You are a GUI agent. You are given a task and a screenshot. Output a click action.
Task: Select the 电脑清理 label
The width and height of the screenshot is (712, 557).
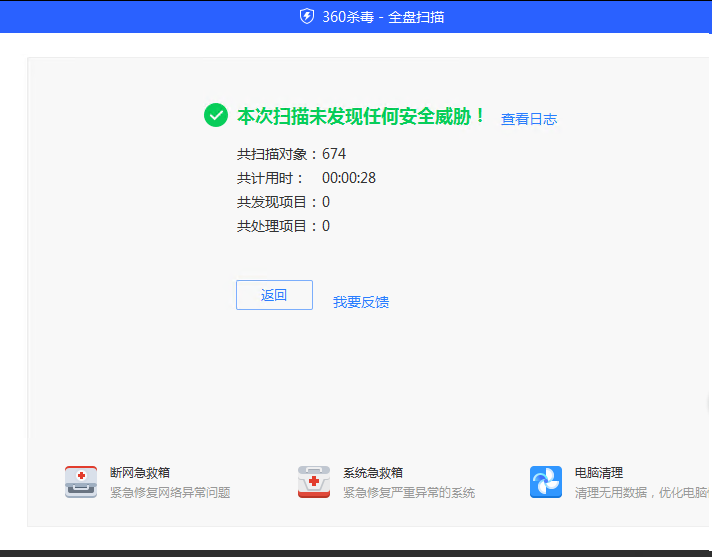(598, 473)
